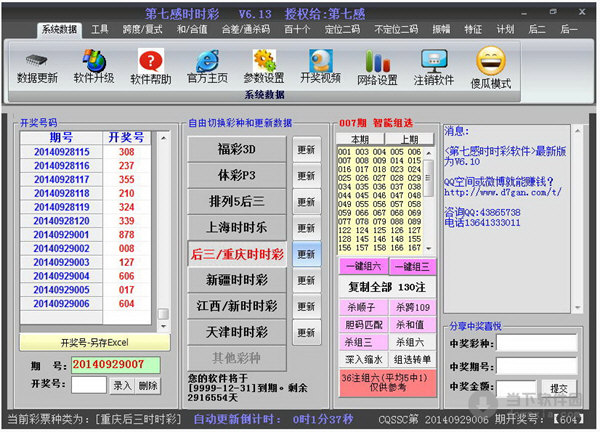Click number list scrollbar down arrow

tap(429, 248)
